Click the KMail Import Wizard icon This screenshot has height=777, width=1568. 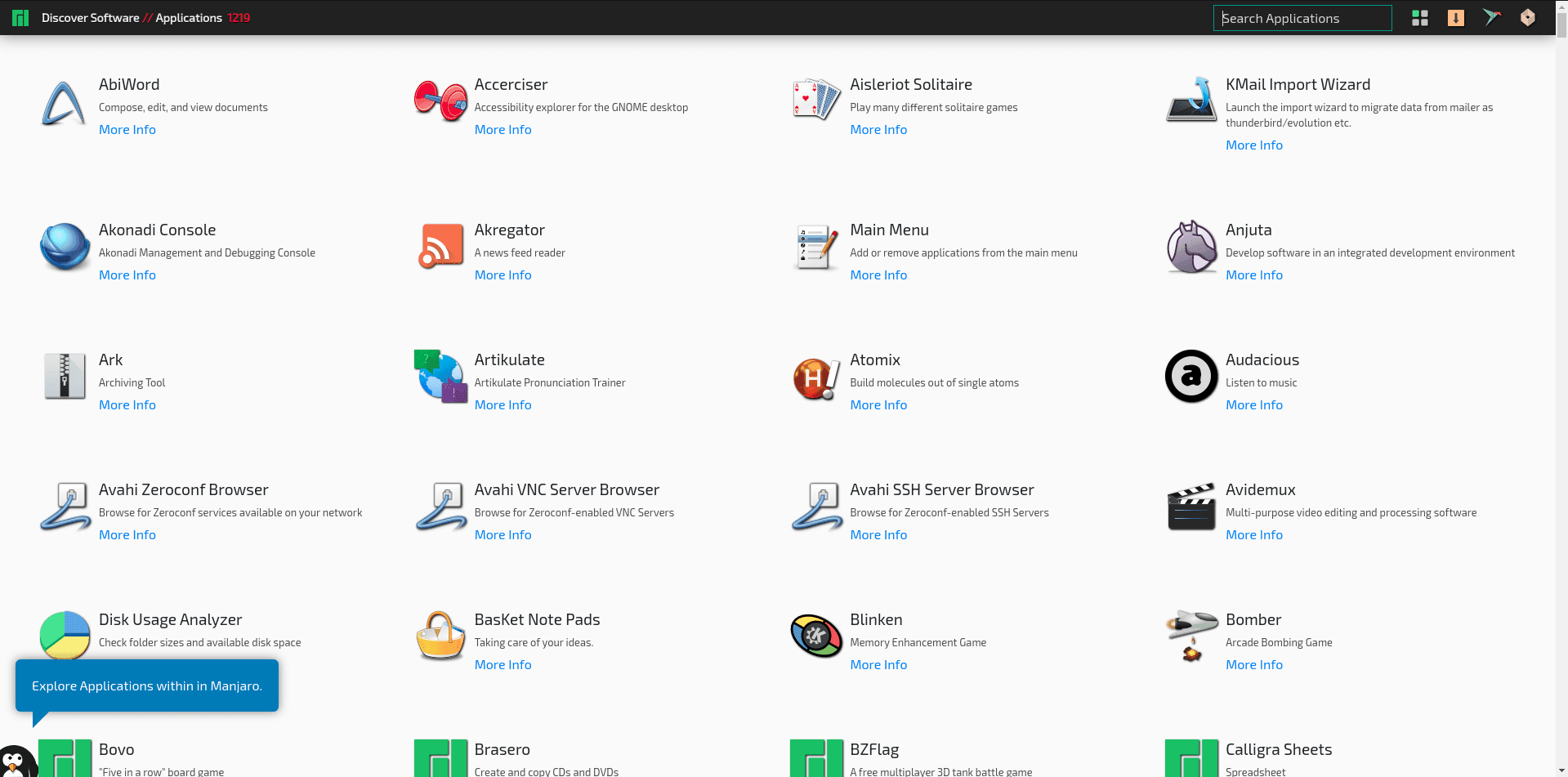[x=1191, y=100]
